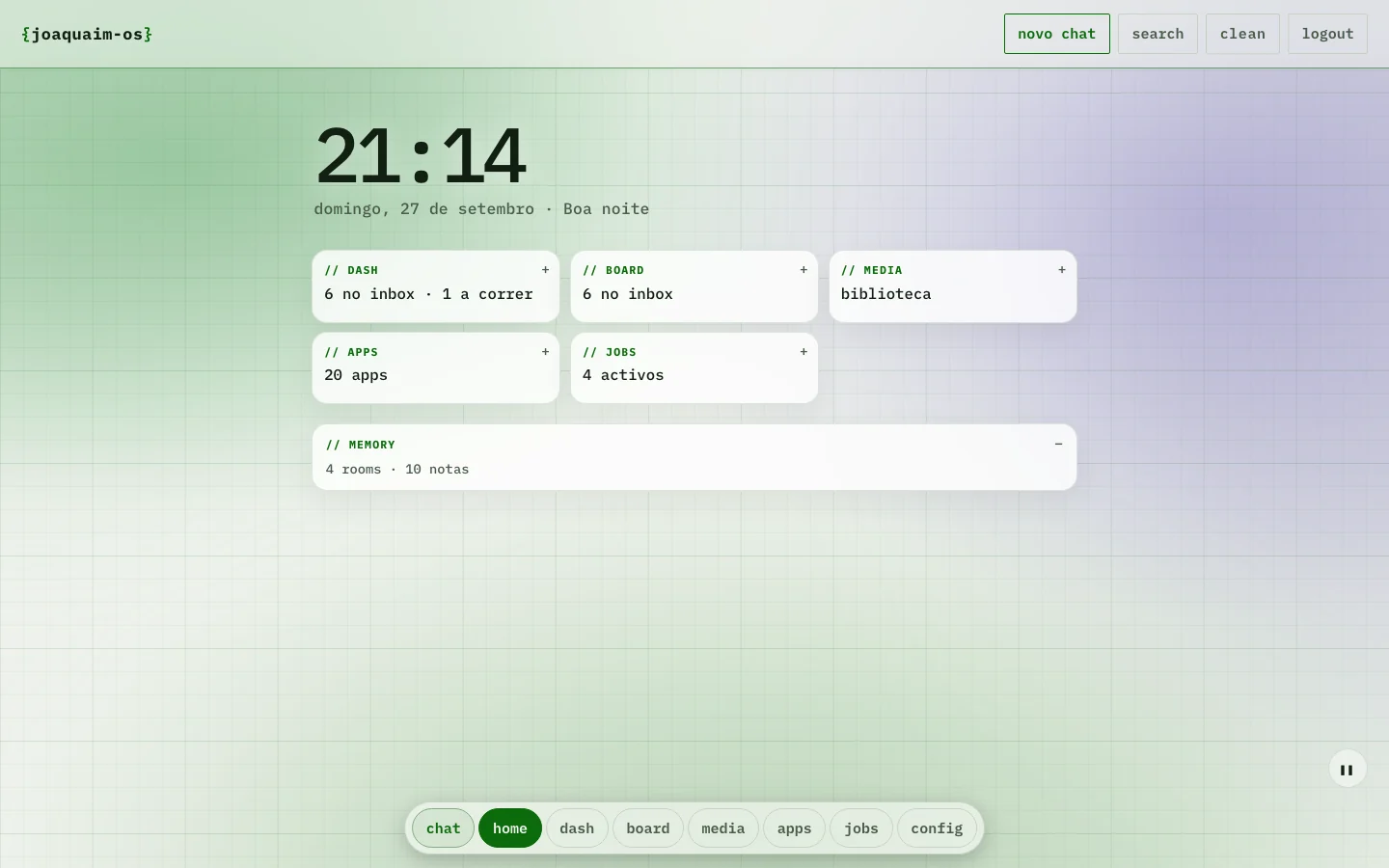
Task: Expand the DASH card plus icon
Action: [545, 270]
